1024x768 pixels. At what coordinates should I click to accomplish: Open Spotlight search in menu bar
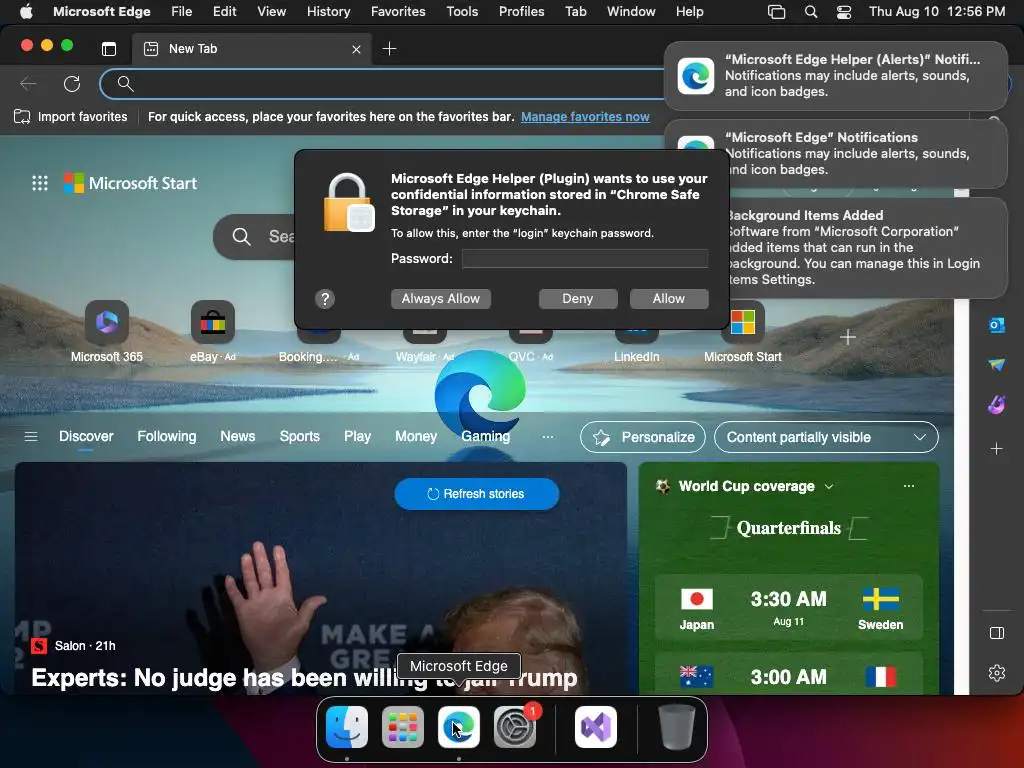pyautogui.click(x=810, y=12)
